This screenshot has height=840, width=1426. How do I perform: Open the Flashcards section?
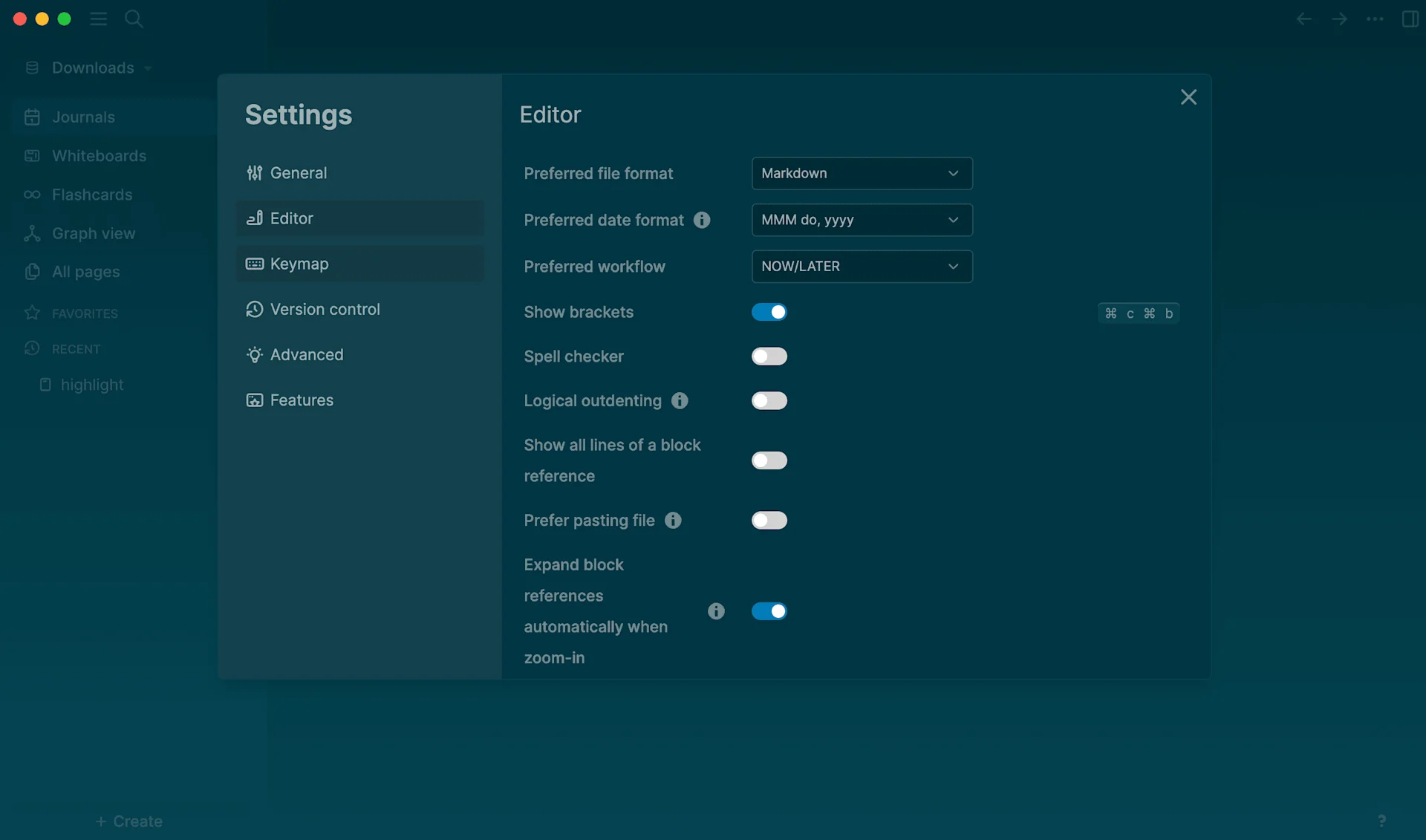(91, 195)
